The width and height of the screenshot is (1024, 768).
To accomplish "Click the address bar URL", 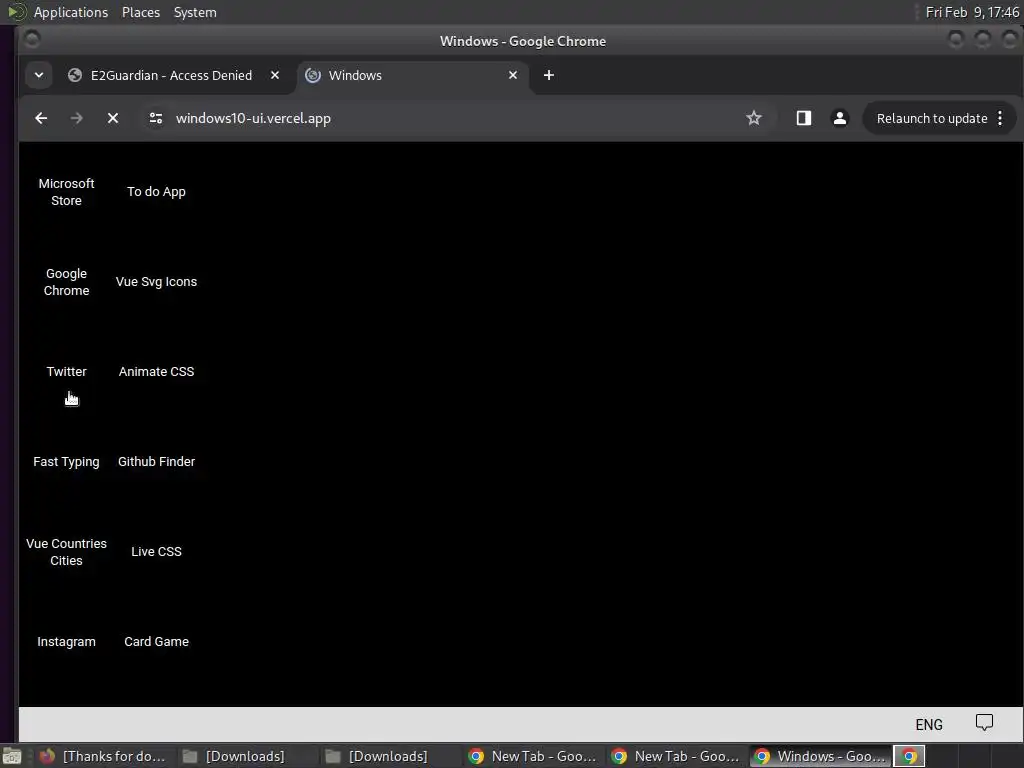I will [253, 118].
